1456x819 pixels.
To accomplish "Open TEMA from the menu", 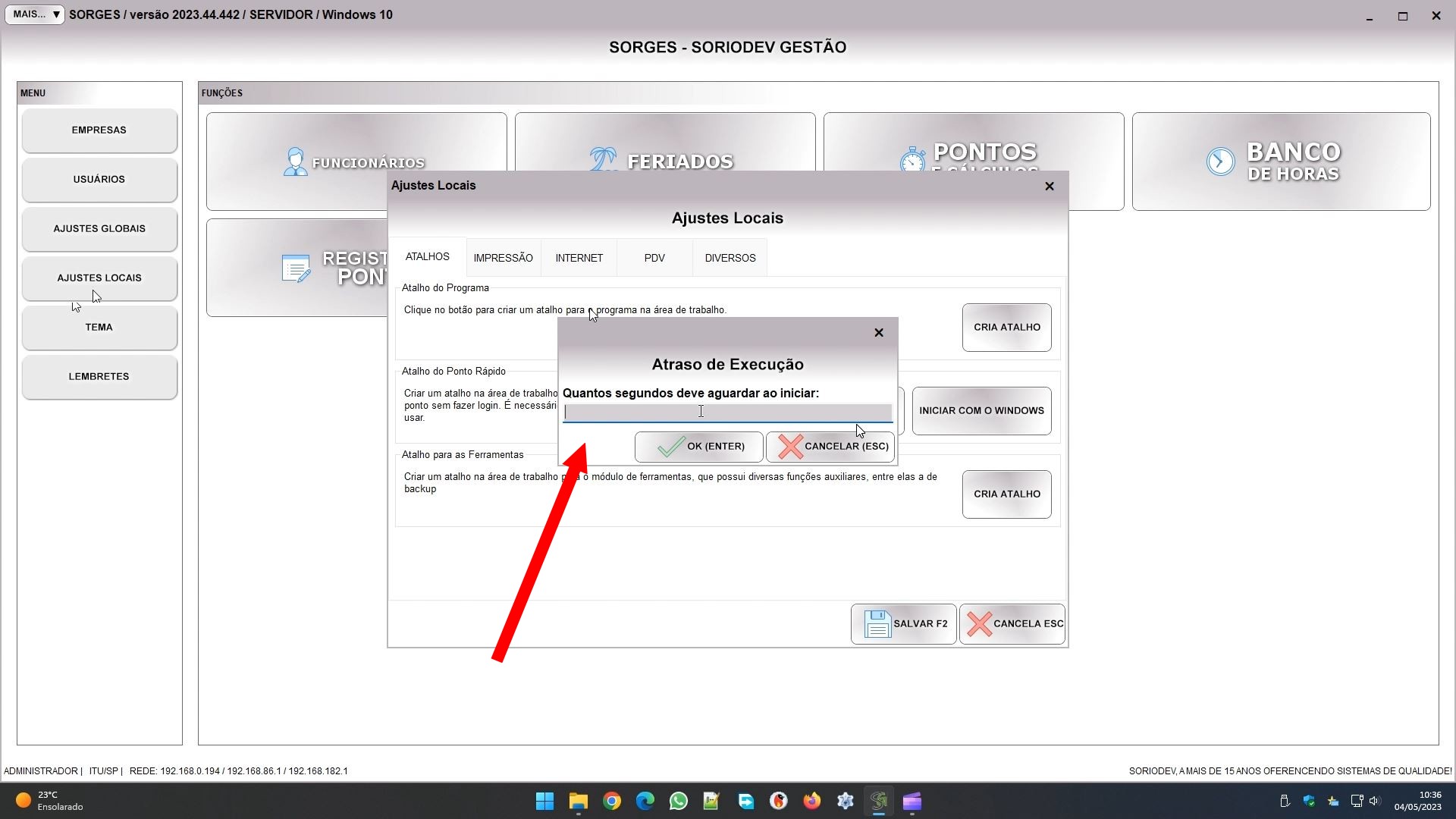I will pyautogui.click(x=99, y=328).
